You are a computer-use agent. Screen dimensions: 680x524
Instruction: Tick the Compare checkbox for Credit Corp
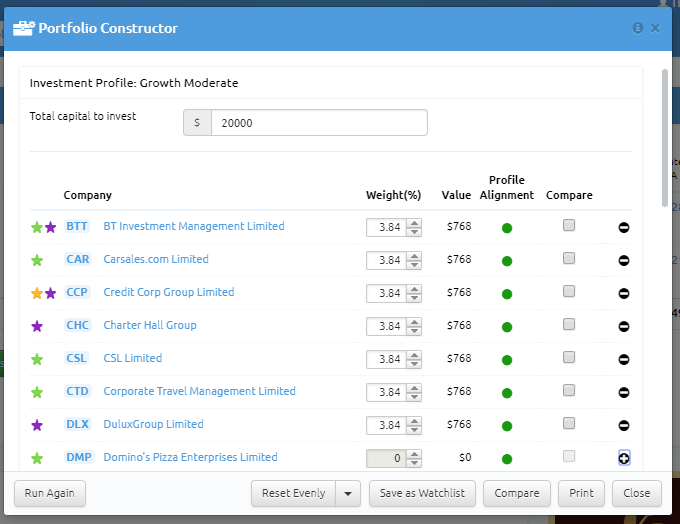[569, 291]
